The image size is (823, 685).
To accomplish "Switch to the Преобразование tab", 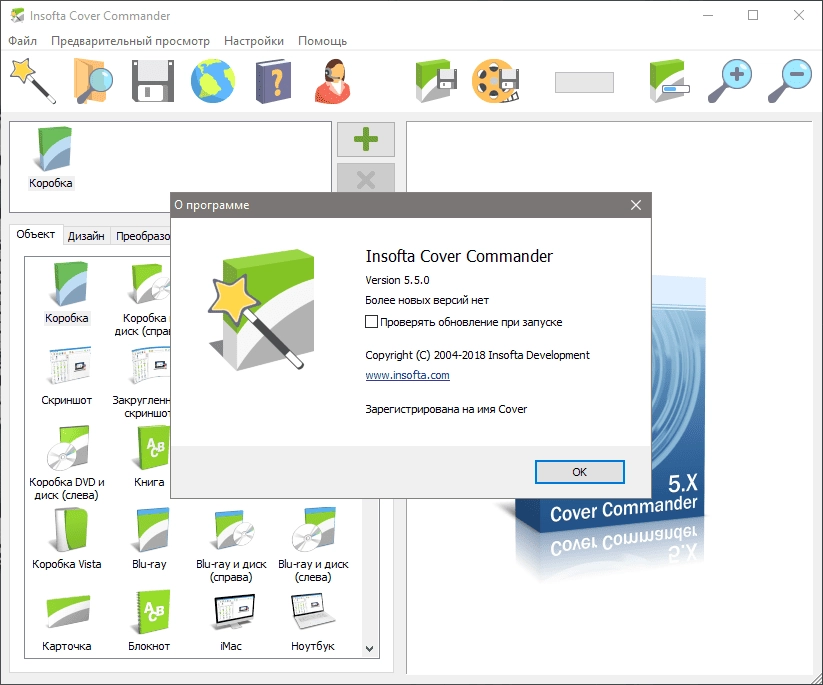I will point(142,236).
